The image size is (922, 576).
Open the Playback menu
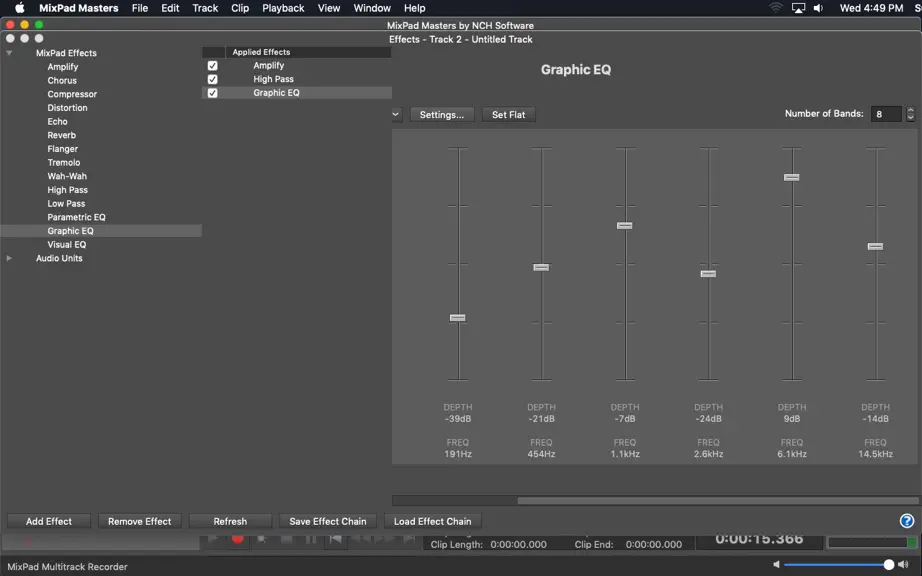[x=283, y=8]
